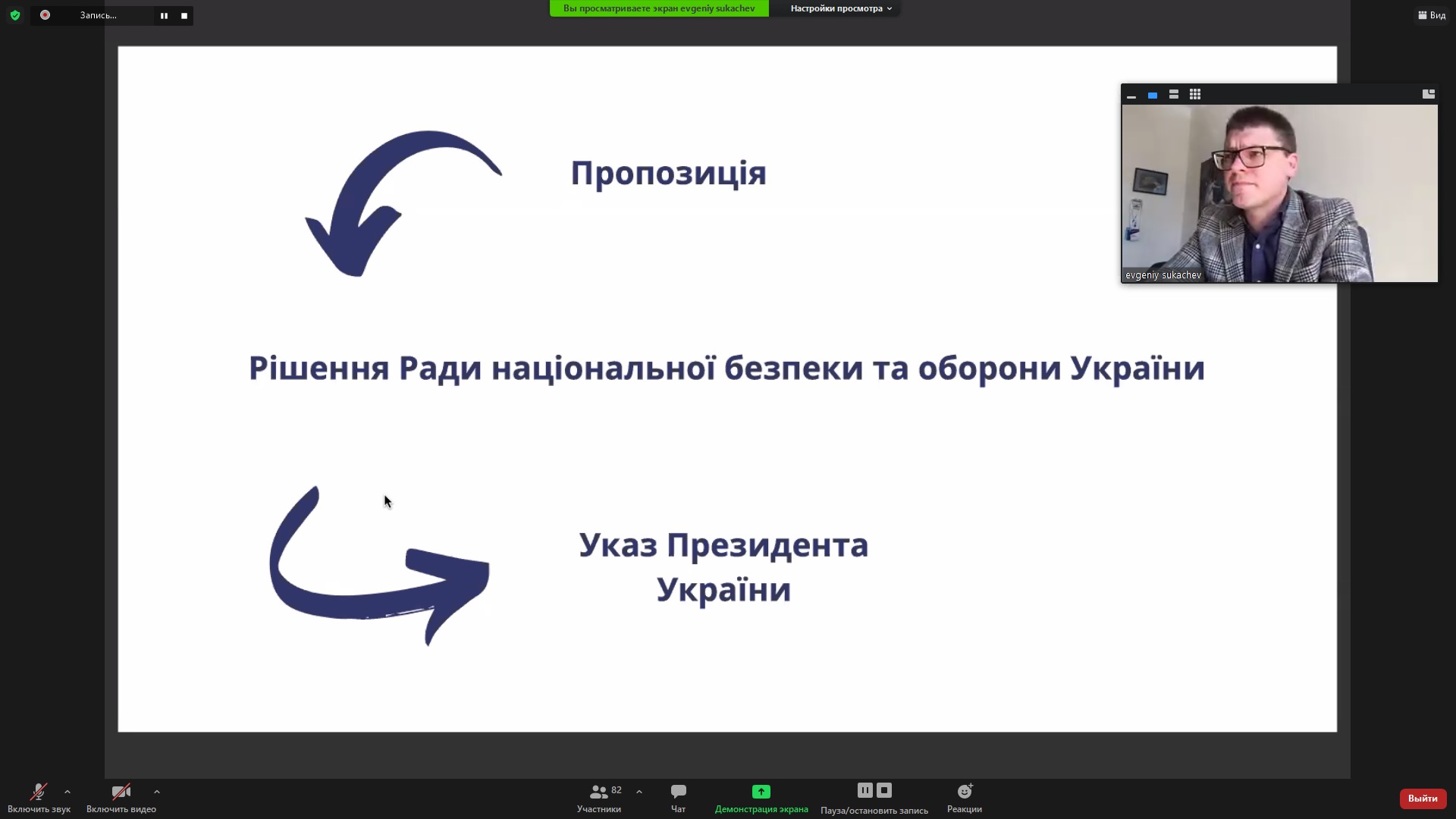Image resolution: width=1456 pixels, height=819 pixels.
Task: Click the red Выйти leave button
Action: [x=1423, y=799]
